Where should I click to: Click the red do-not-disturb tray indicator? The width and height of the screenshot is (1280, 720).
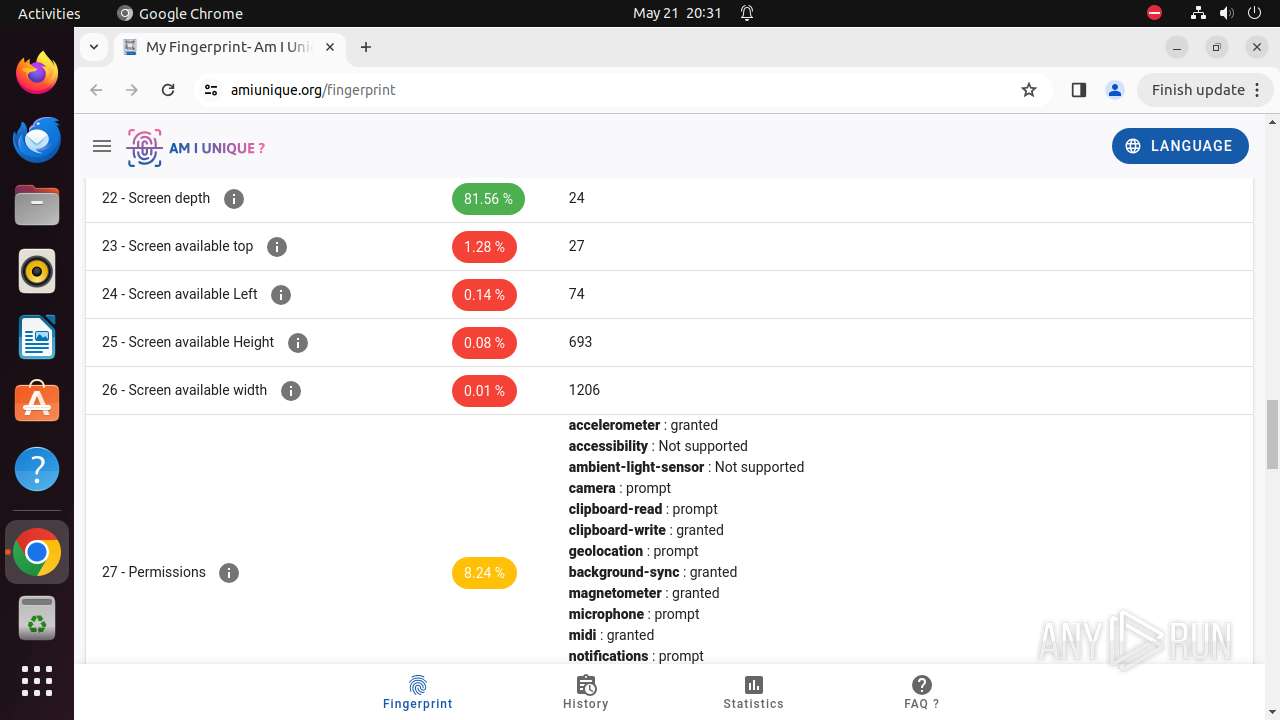point(1154,13)
